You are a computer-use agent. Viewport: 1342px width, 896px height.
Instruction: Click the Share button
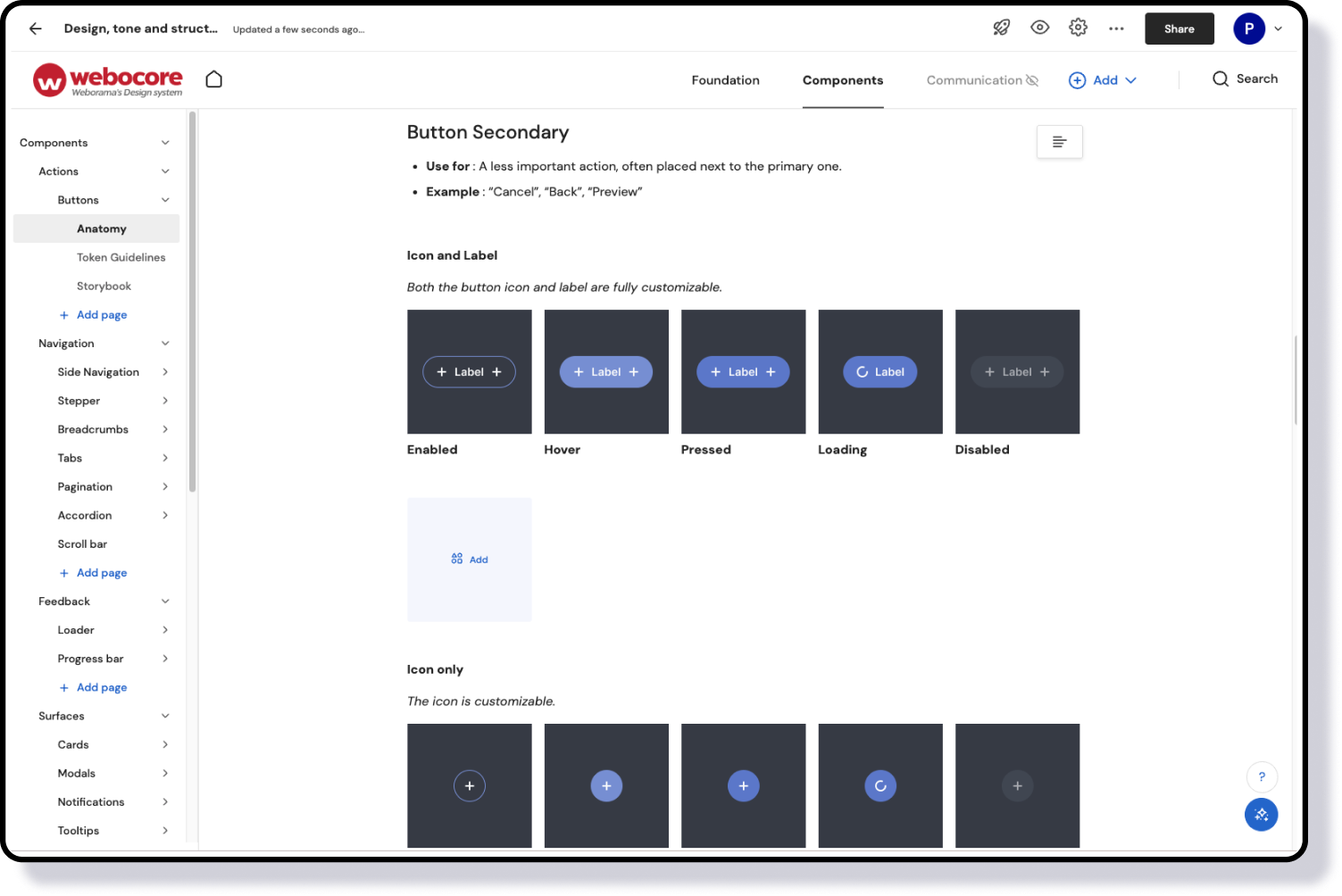(x=1179, y=29)
